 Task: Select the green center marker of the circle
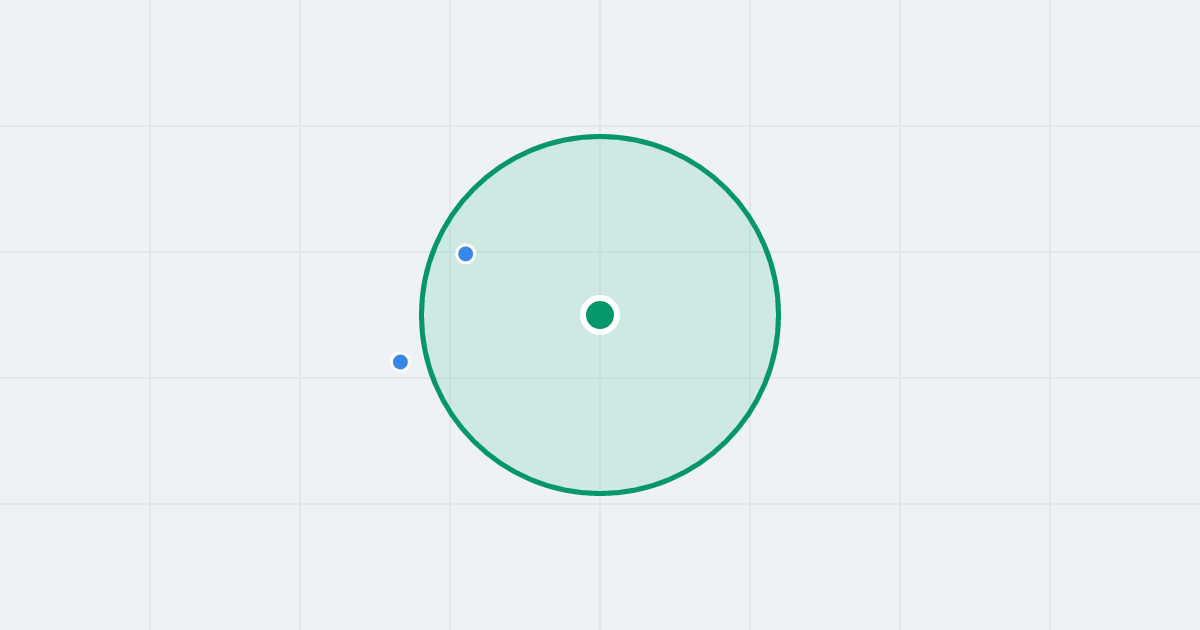(x=600, y=315)
